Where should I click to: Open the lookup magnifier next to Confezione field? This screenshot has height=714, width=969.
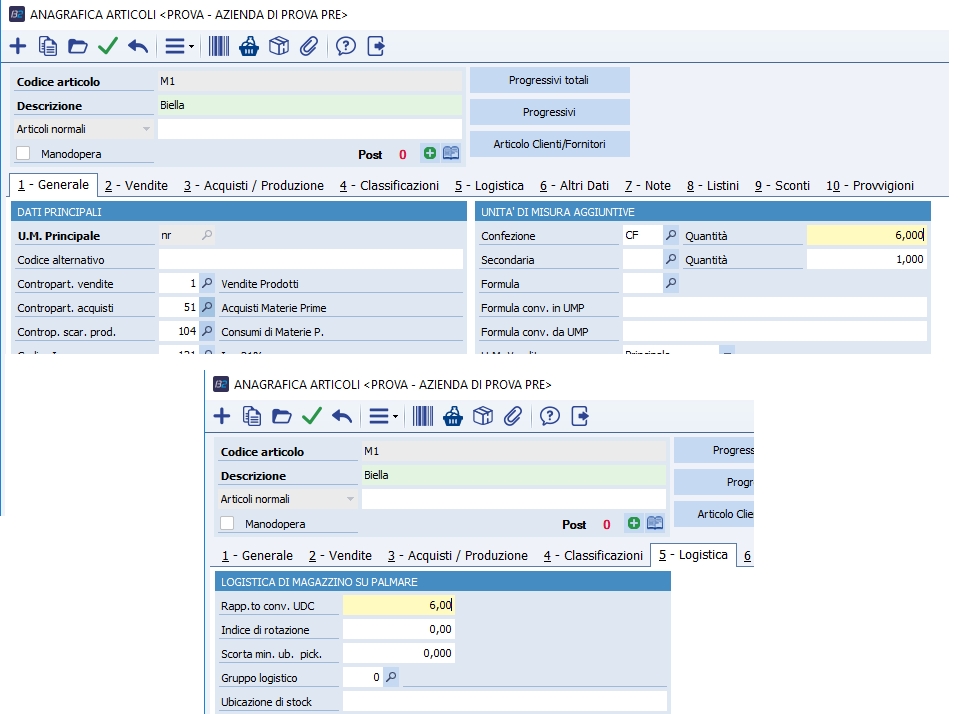pyautogui.click(x=672, y=235)
